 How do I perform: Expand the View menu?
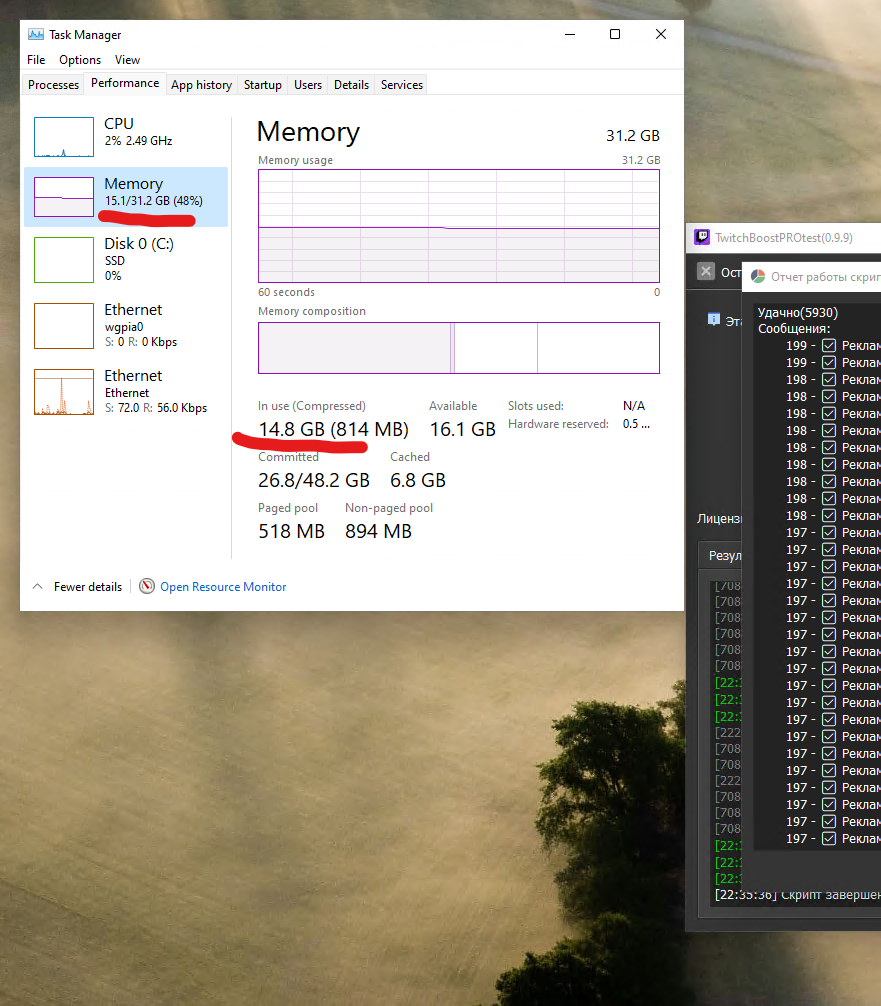pyautogui.click(x=127, y=60)
